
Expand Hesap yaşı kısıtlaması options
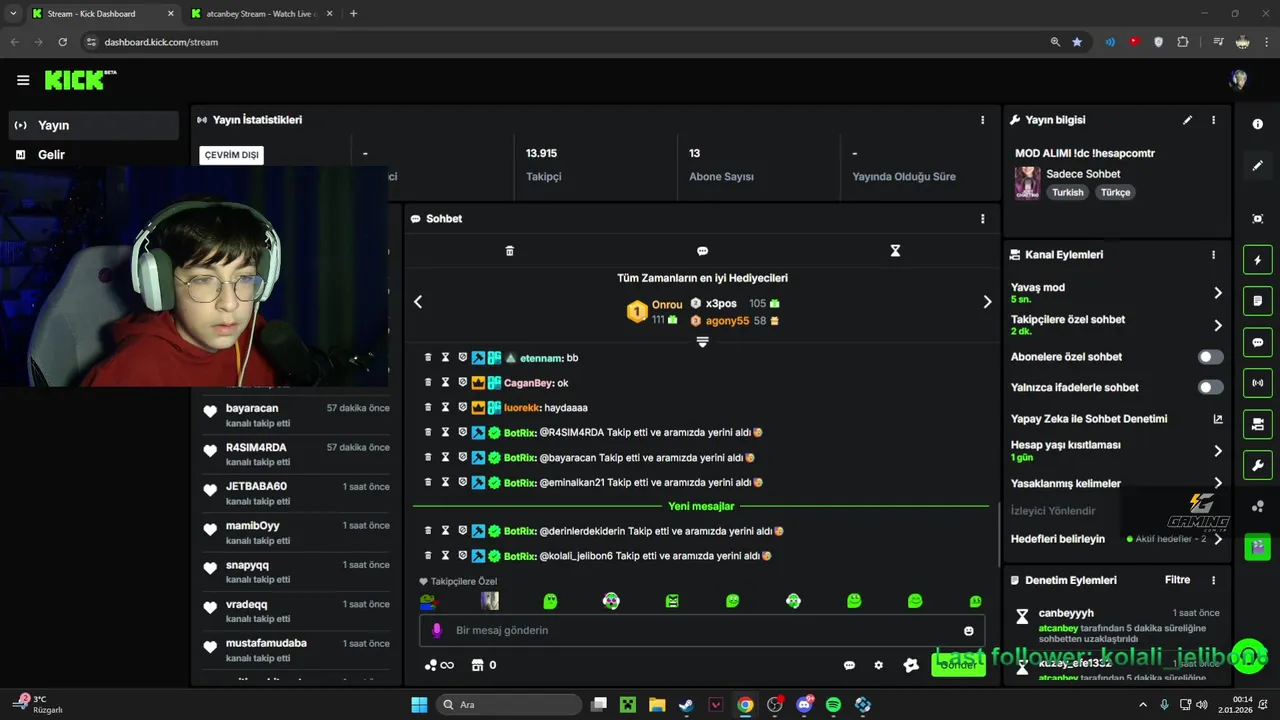point(1218,451)
